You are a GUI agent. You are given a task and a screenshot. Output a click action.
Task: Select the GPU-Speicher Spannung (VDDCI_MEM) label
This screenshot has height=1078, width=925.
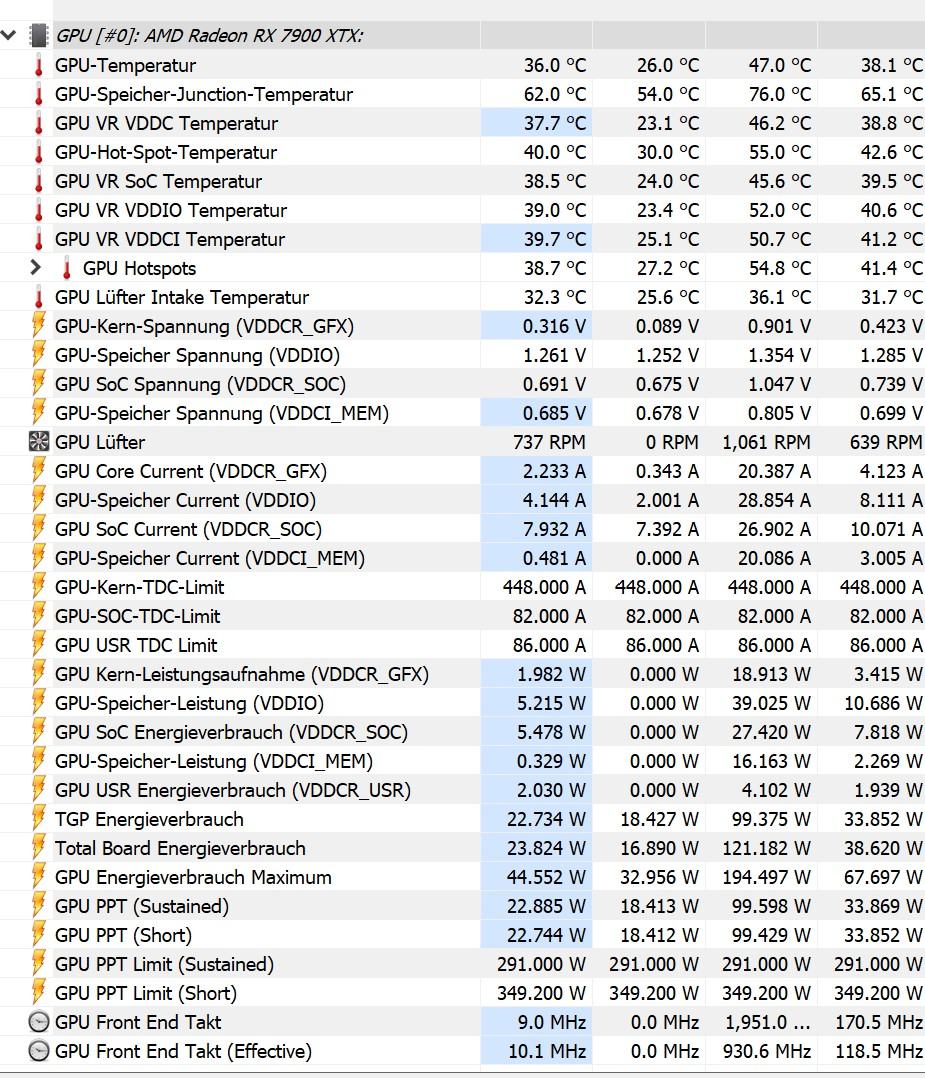(x=221, y=413)
